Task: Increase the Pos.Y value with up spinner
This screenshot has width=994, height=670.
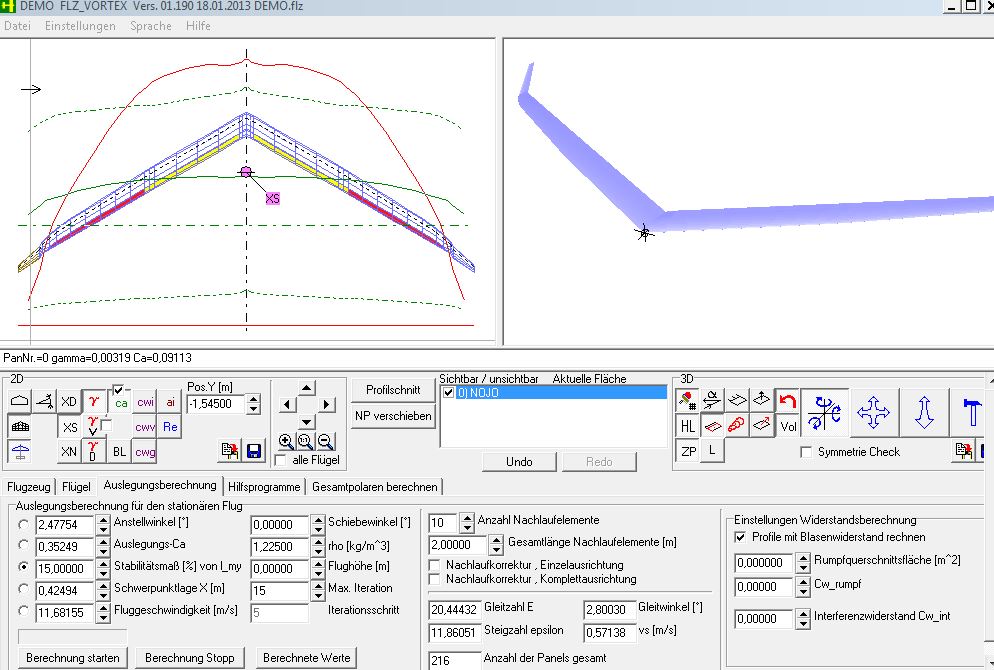Action: coord(253,398)
